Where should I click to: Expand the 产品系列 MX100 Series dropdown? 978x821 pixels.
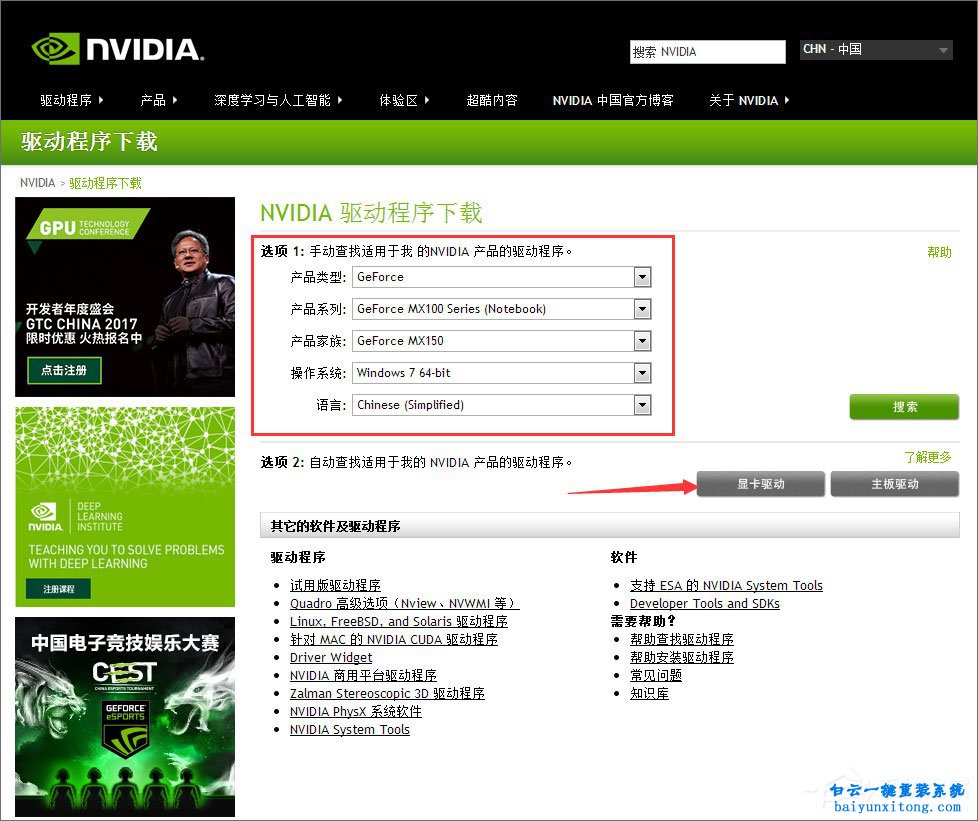(x=502, y=309)
